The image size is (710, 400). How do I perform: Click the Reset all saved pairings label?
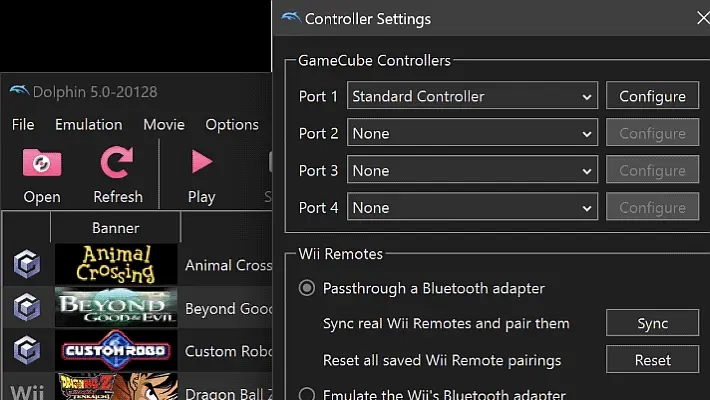[x=442, y=360]
